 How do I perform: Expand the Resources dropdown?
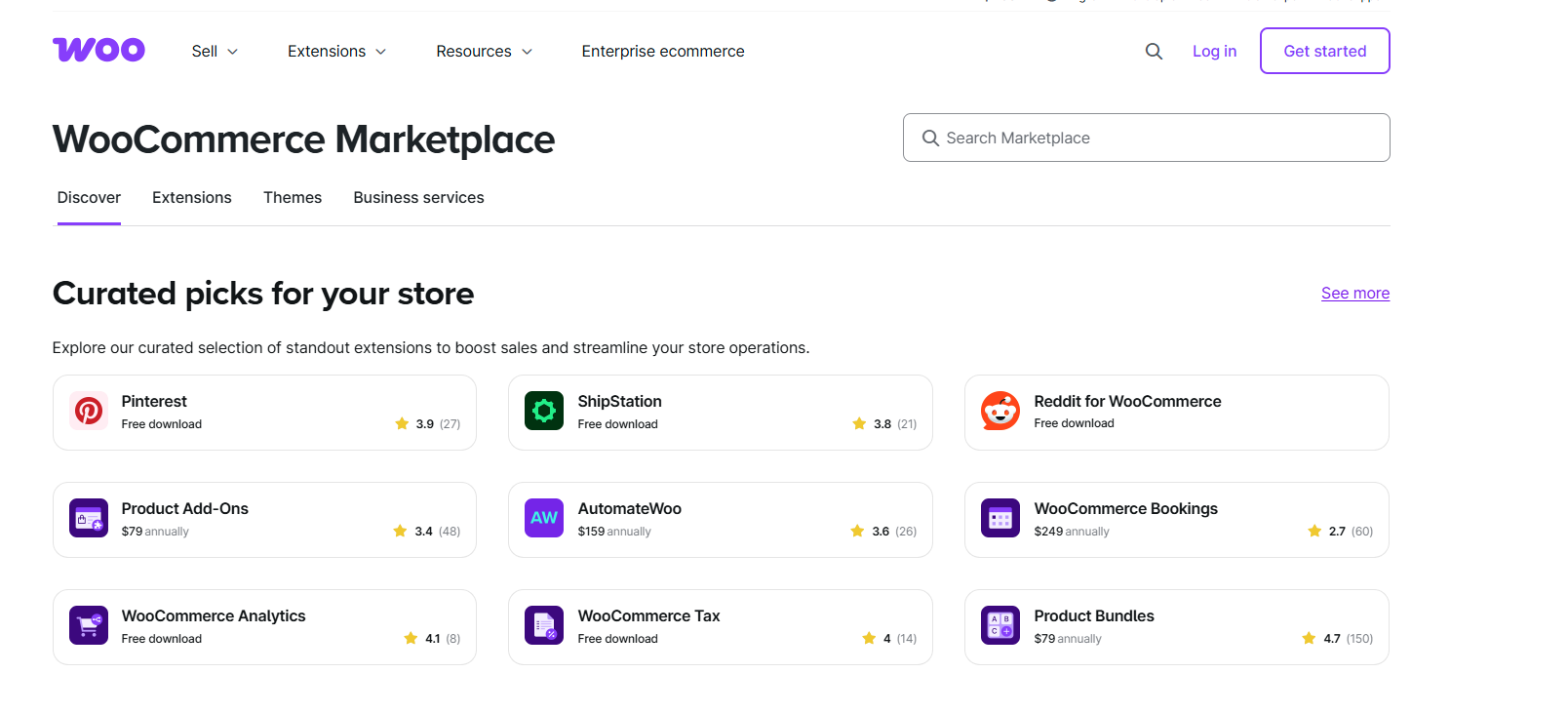(x=484, y=51)
